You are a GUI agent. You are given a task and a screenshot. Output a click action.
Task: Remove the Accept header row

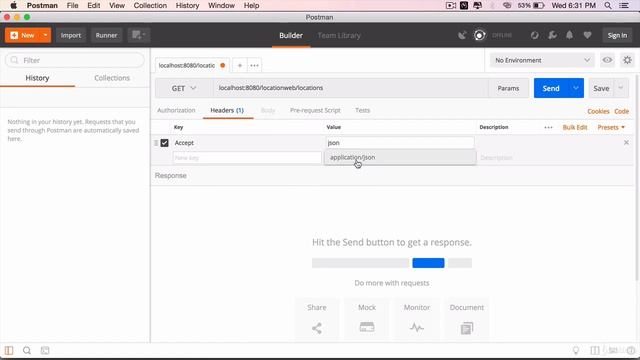pos(626,142)
